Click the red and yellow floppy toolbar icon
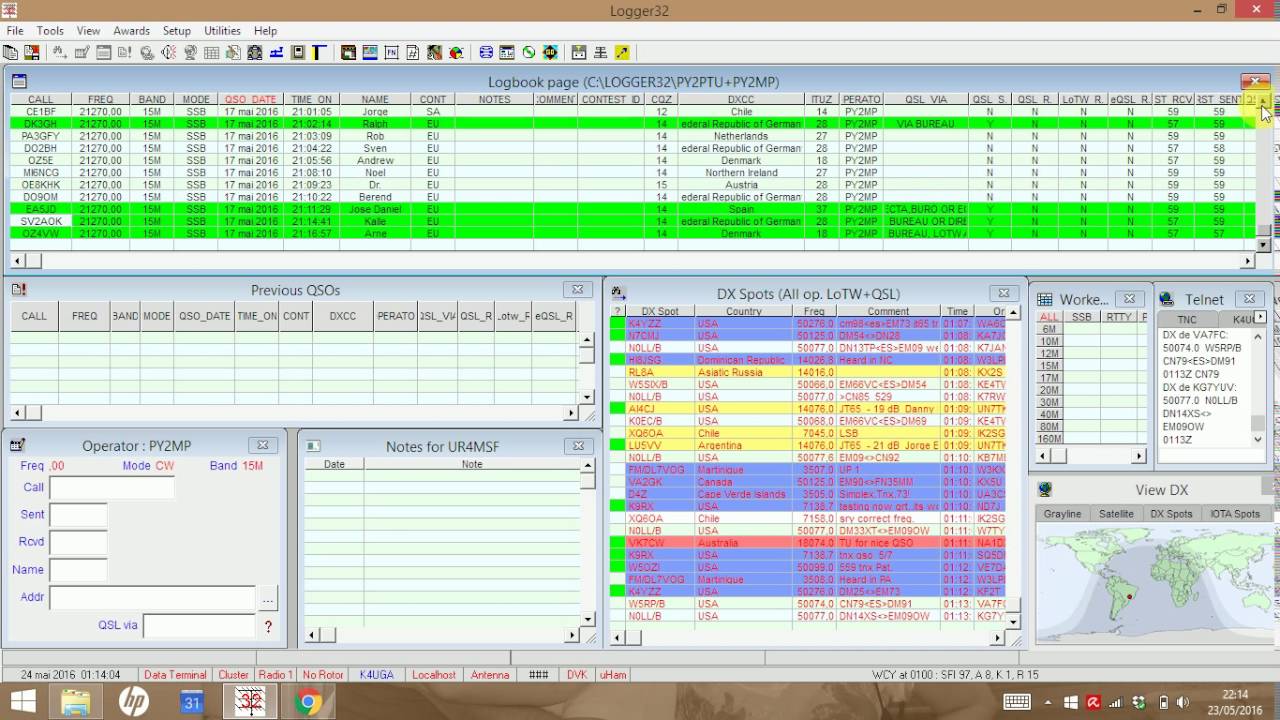The width and height of the screenshot is (1280, 720). [31, 52]
